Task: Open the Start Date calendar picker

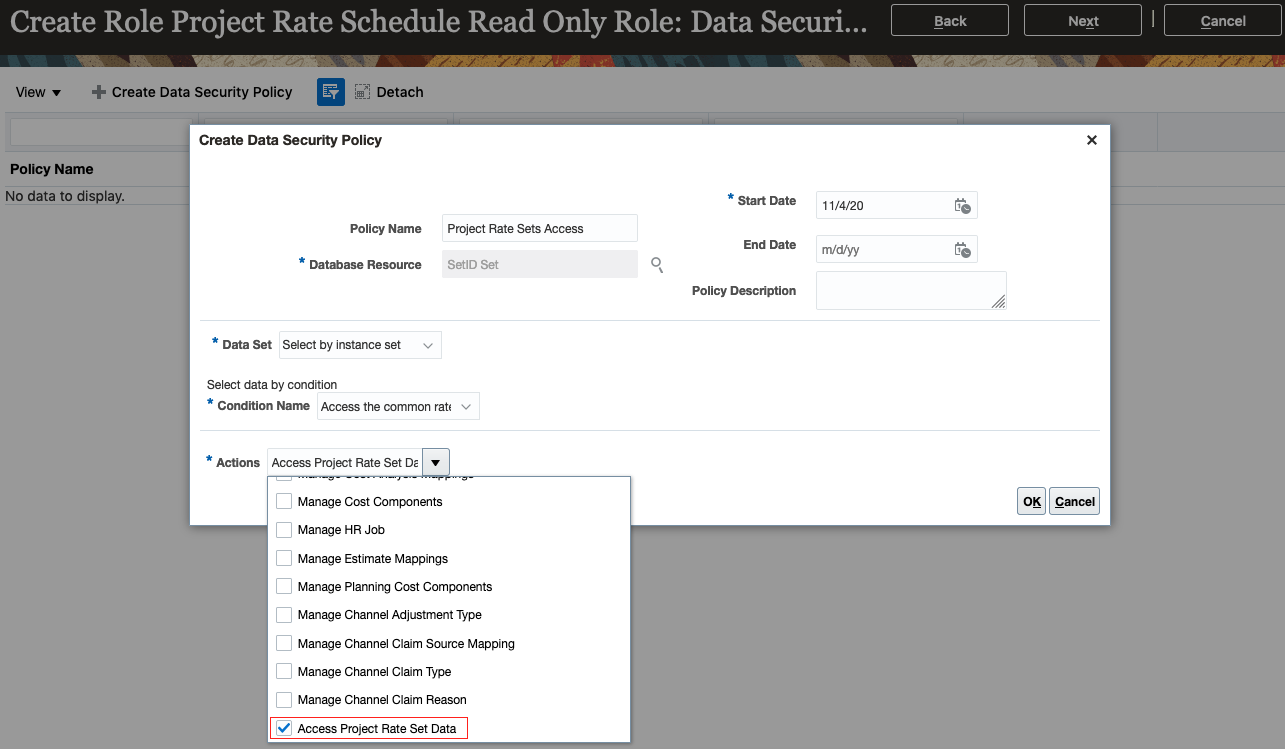Action: (962, 206)
